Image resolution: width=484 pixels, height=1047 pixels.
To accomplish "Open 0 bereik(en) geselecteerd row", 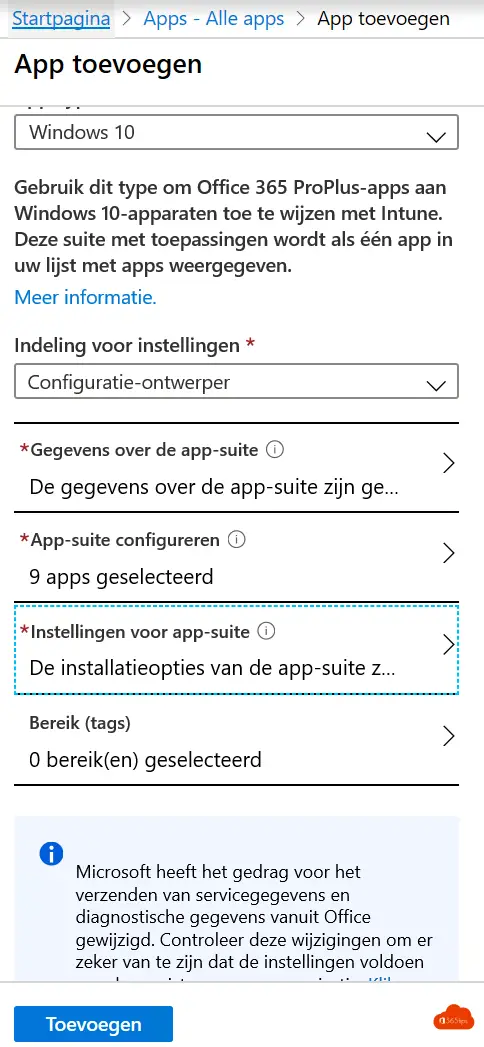I will tap(236, 741).
